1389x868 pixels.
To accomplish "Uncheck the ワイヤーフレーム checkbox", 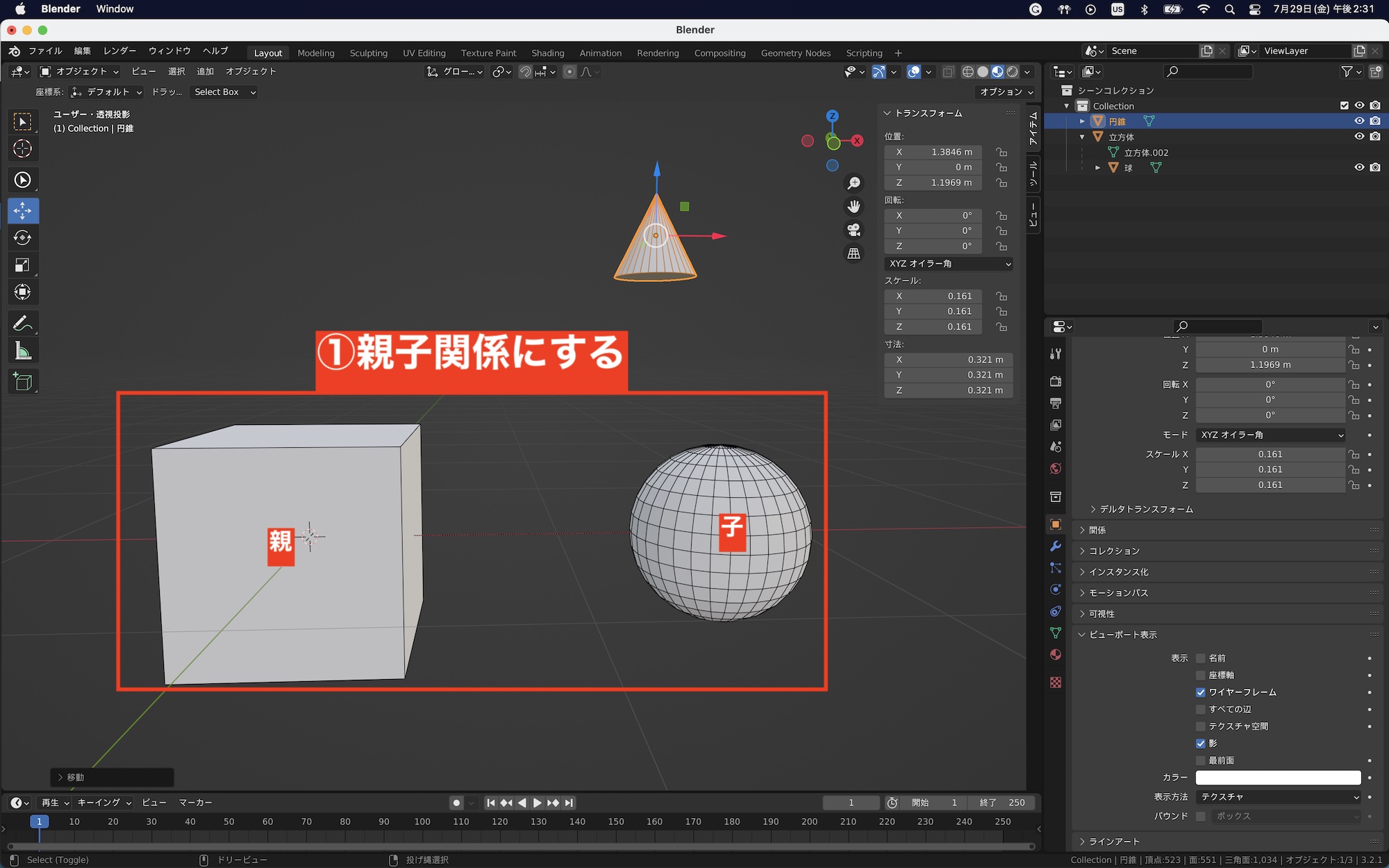I will 1201,692.
